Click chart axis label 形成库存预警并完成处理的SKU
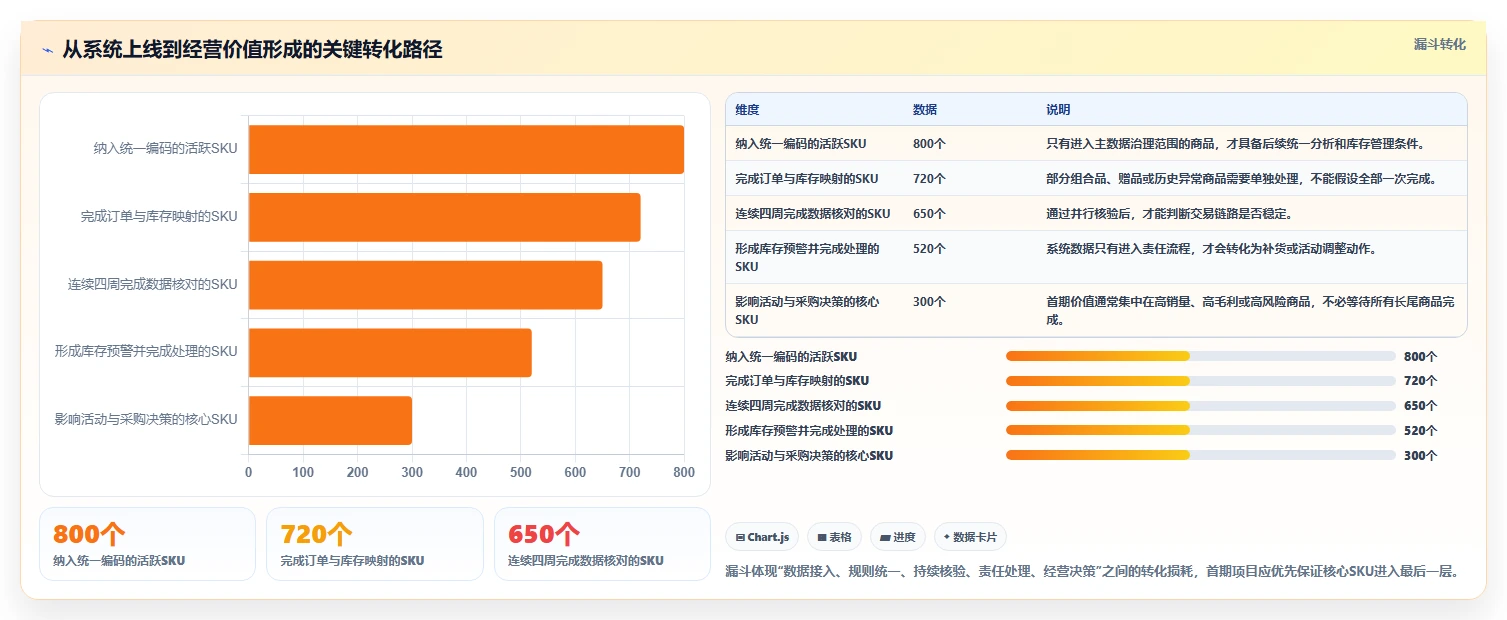 coord(147,352)
